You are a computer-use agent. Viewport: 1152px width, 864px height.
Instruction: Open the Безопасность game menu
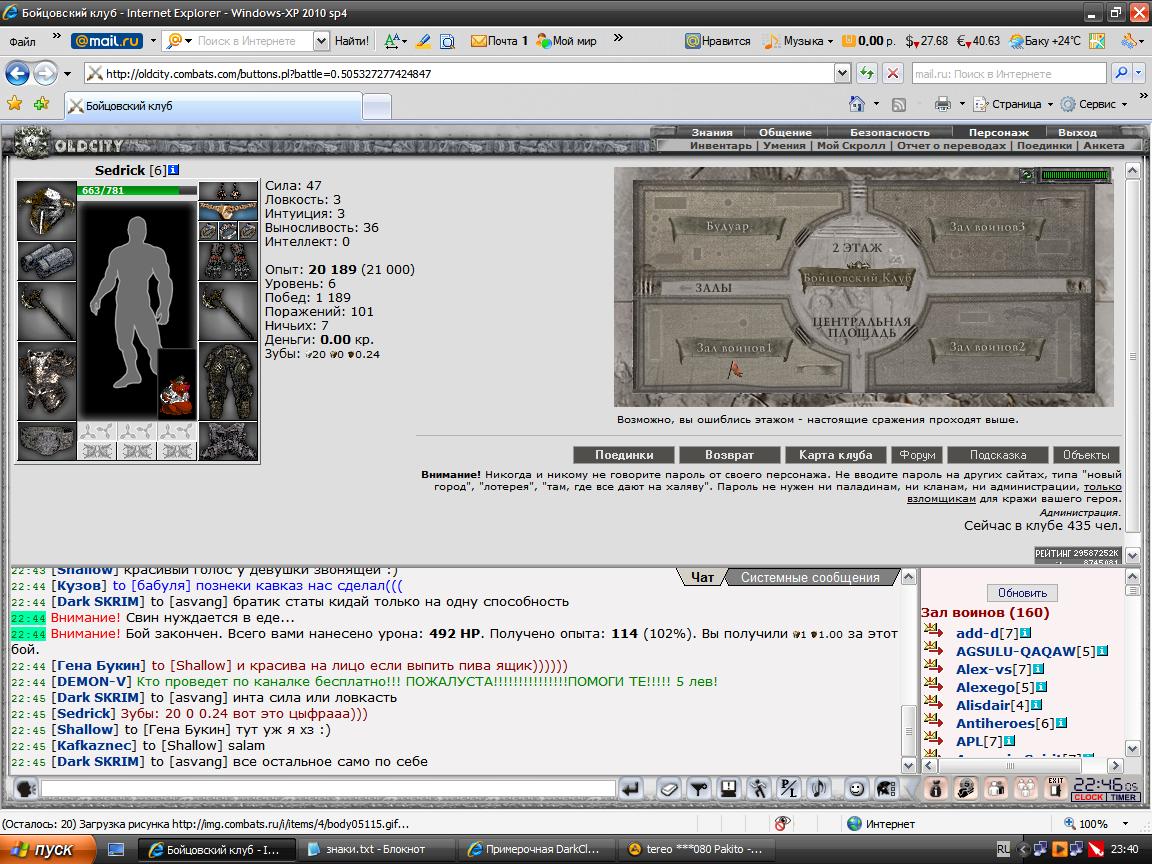click(x=890, y=132)
